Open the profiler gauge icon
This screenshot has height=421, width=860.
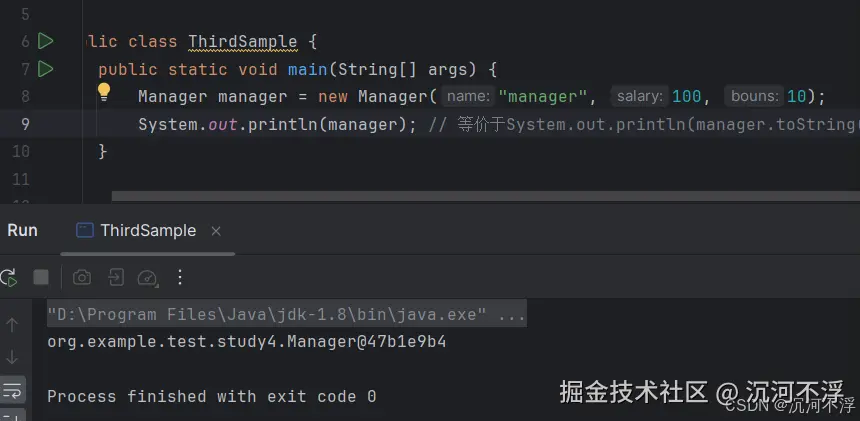point(148,278)
